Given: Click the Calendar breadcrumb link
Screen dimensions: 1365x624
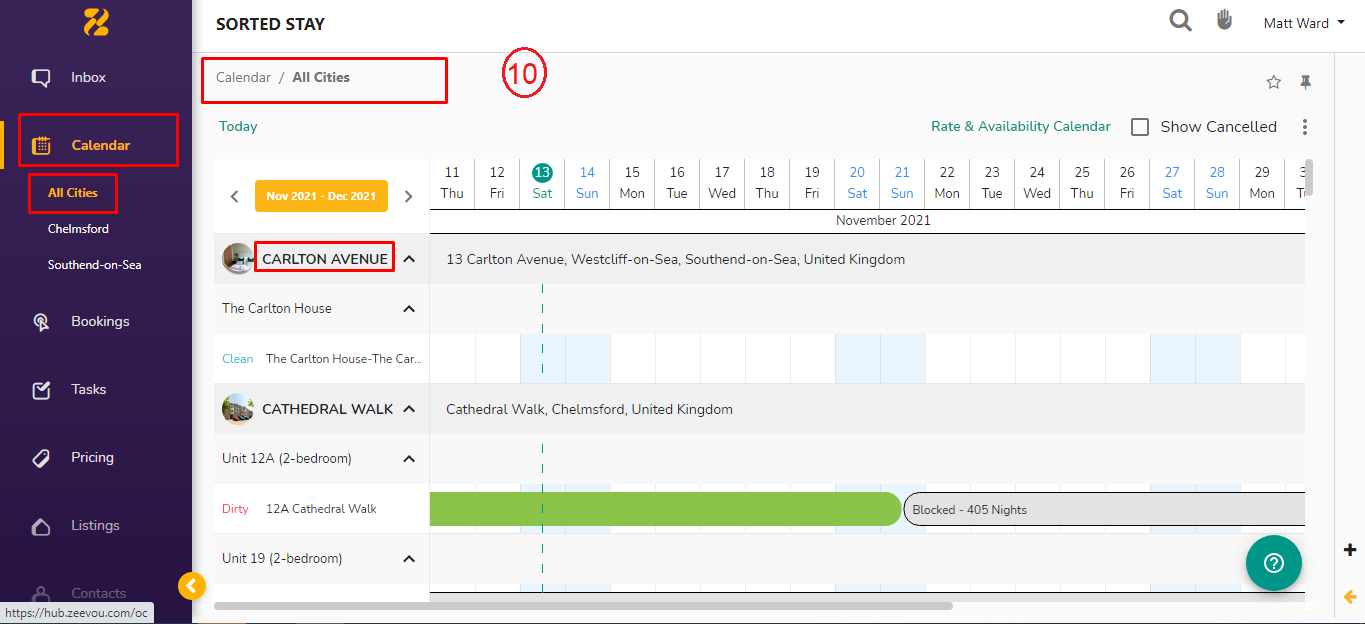Looking at the screenshot, I should [243, 77].
